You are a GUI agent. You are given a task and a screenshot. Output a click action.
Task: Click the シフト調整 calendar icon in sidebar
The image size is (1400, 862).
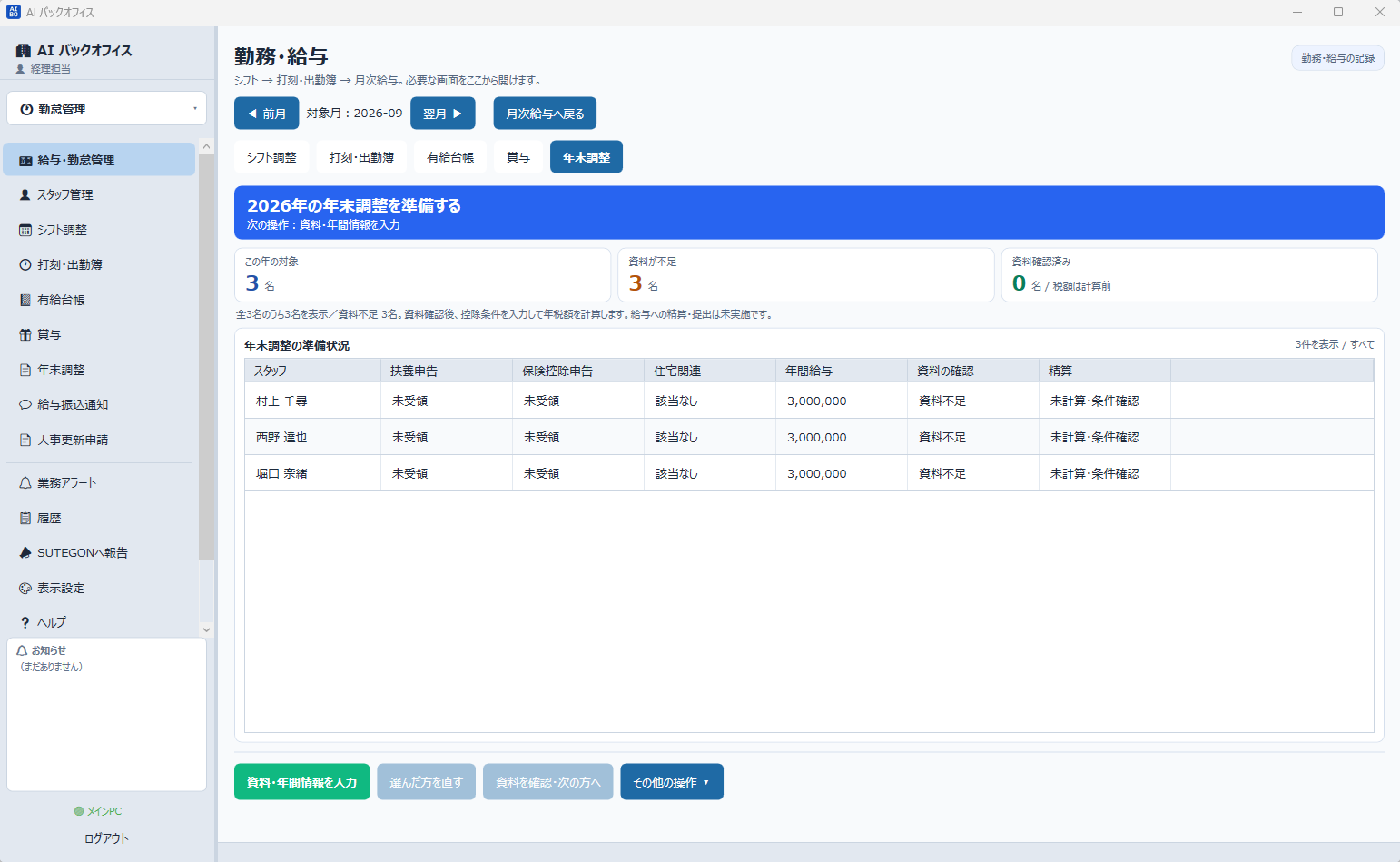[x=25, y=231]
